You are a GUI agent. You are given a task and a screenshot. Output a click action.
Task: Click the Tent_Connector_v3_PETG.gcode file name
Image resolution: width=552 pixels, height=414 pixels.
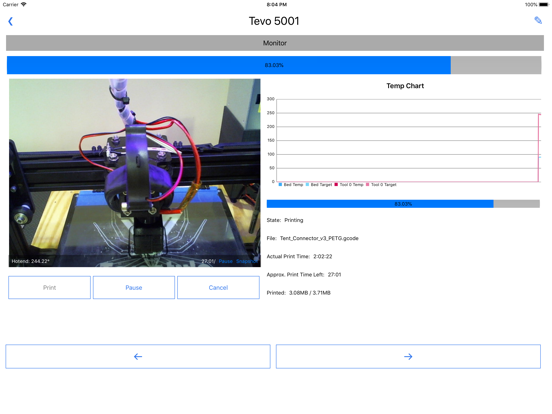click(319, 238)
